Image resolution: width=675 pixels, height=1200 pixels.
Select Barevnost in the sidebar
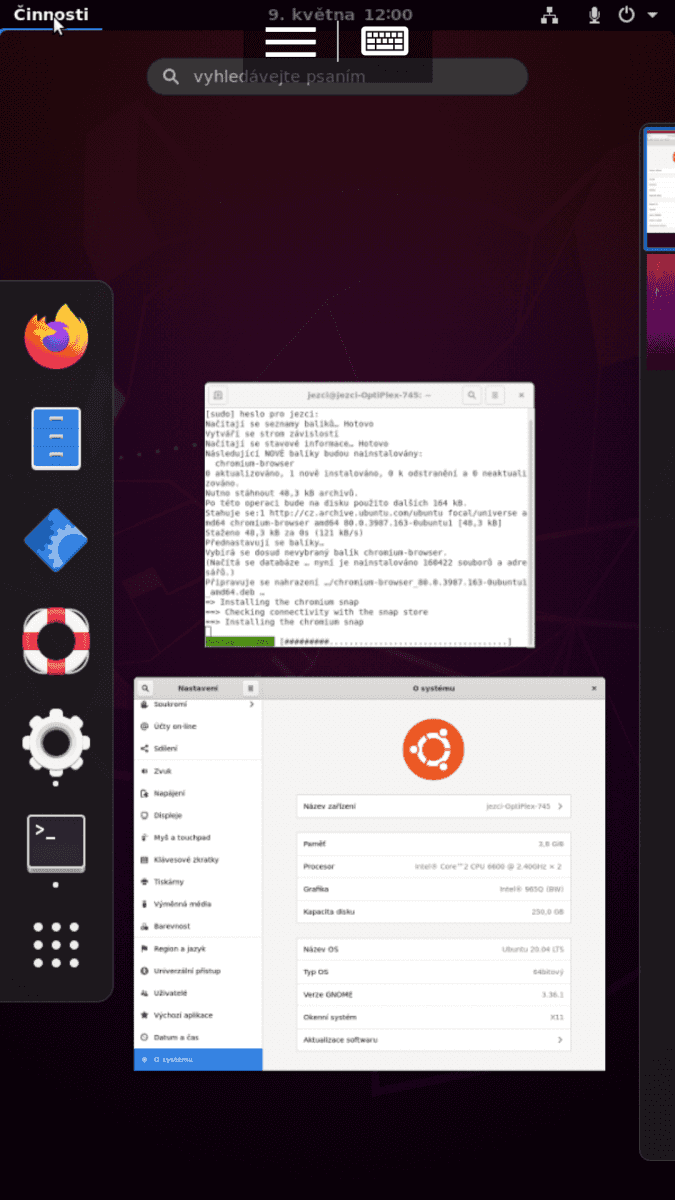point(198,926)
